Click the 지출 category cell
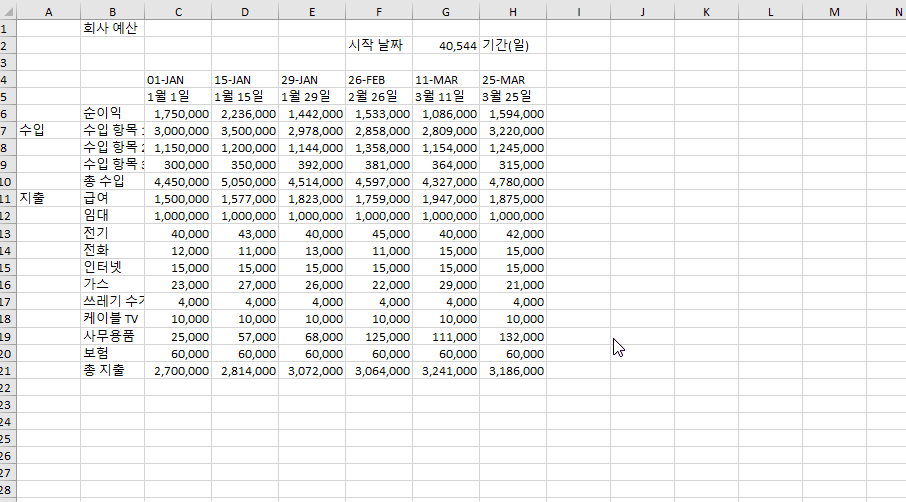The height and width of the screenshot is (502, 906). (x=49, y=199)
